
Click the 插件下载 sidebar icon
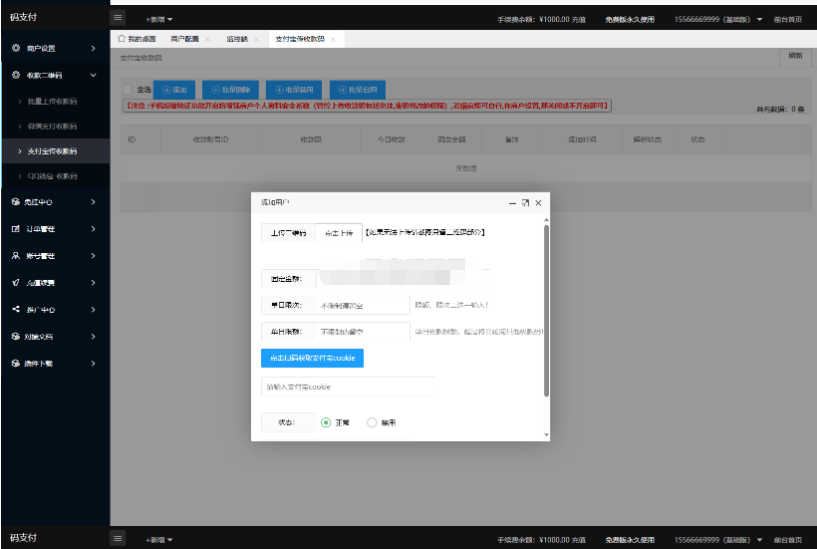[16, 363]
